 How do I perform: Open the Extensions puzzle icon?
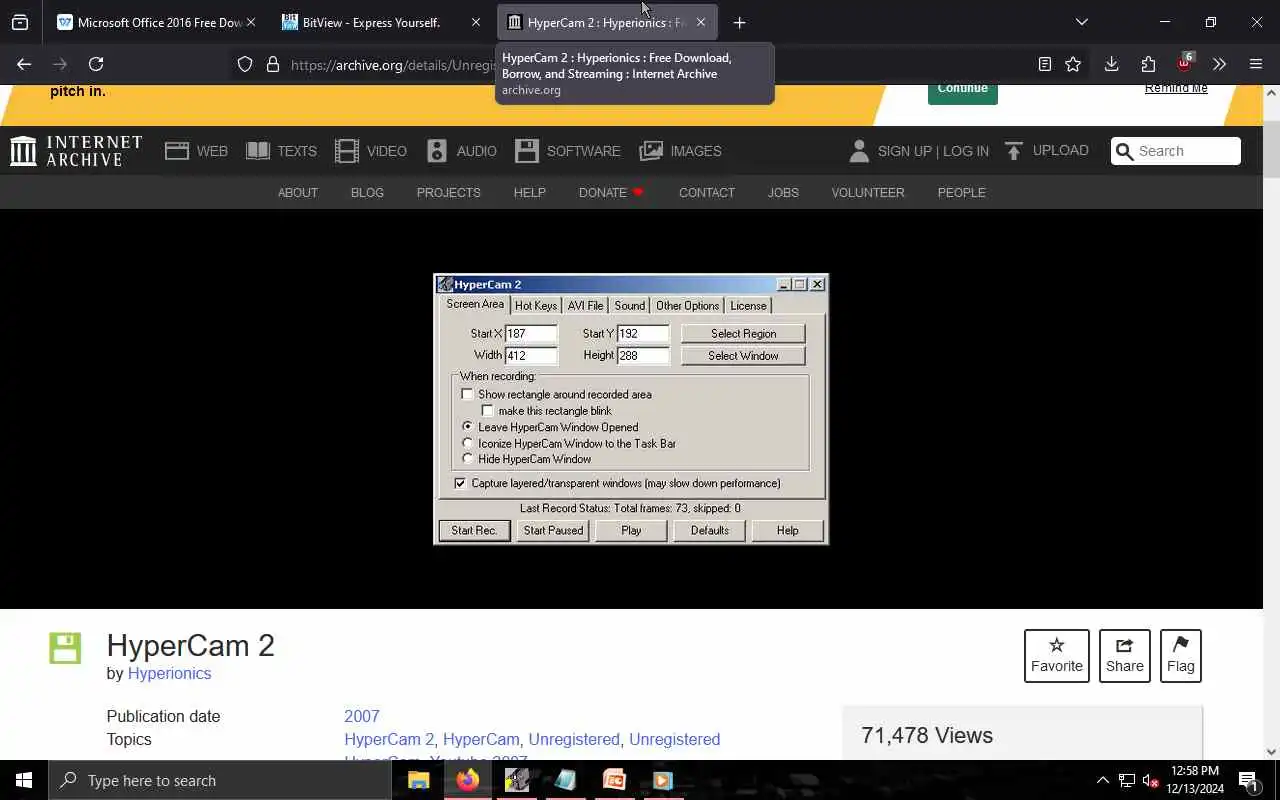tap(1148, 64)
